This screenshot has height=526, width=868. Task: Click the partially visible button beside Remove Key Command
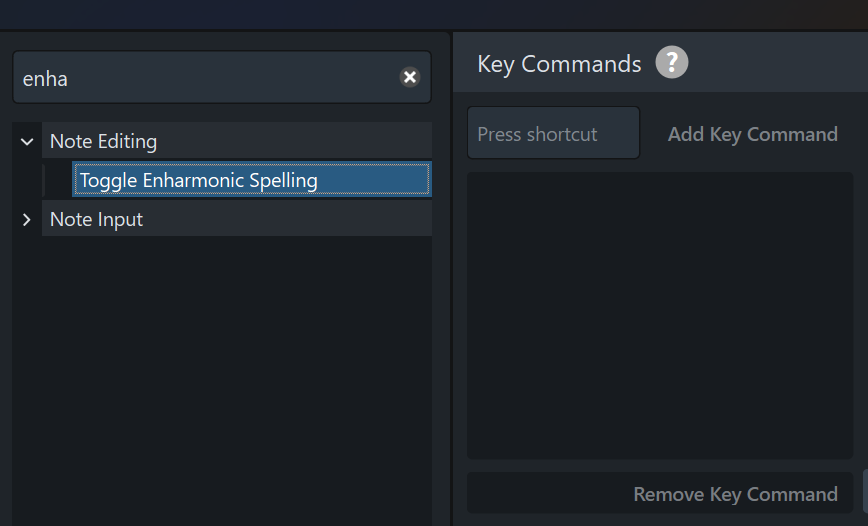pyautogui.click(x=865, y=492)
